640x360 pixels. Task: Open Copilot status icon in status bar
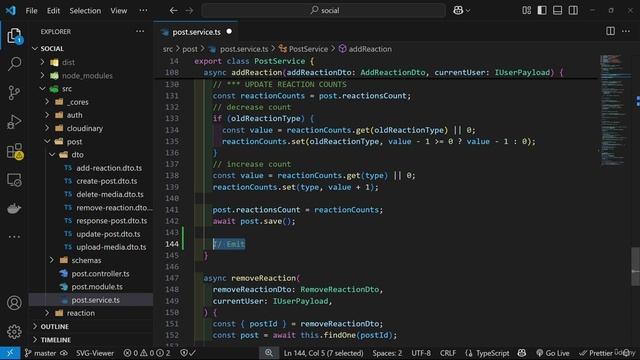[x=522, y=353]
